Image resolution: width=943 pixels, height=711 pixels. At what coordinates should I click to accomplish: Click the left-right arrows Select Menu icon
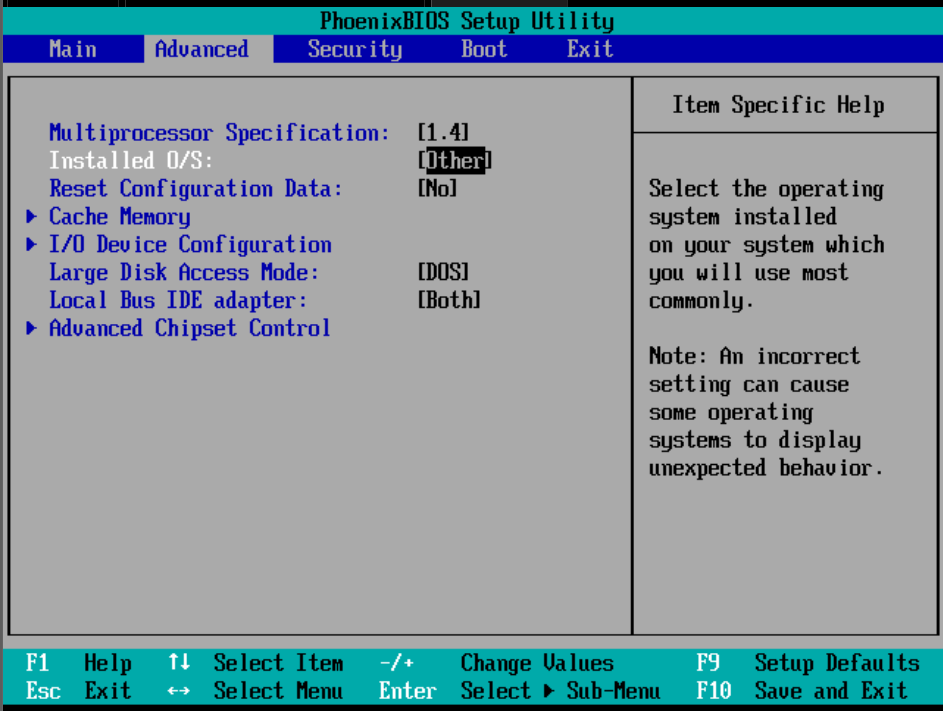pyautogui.click(x=179, y=691)
